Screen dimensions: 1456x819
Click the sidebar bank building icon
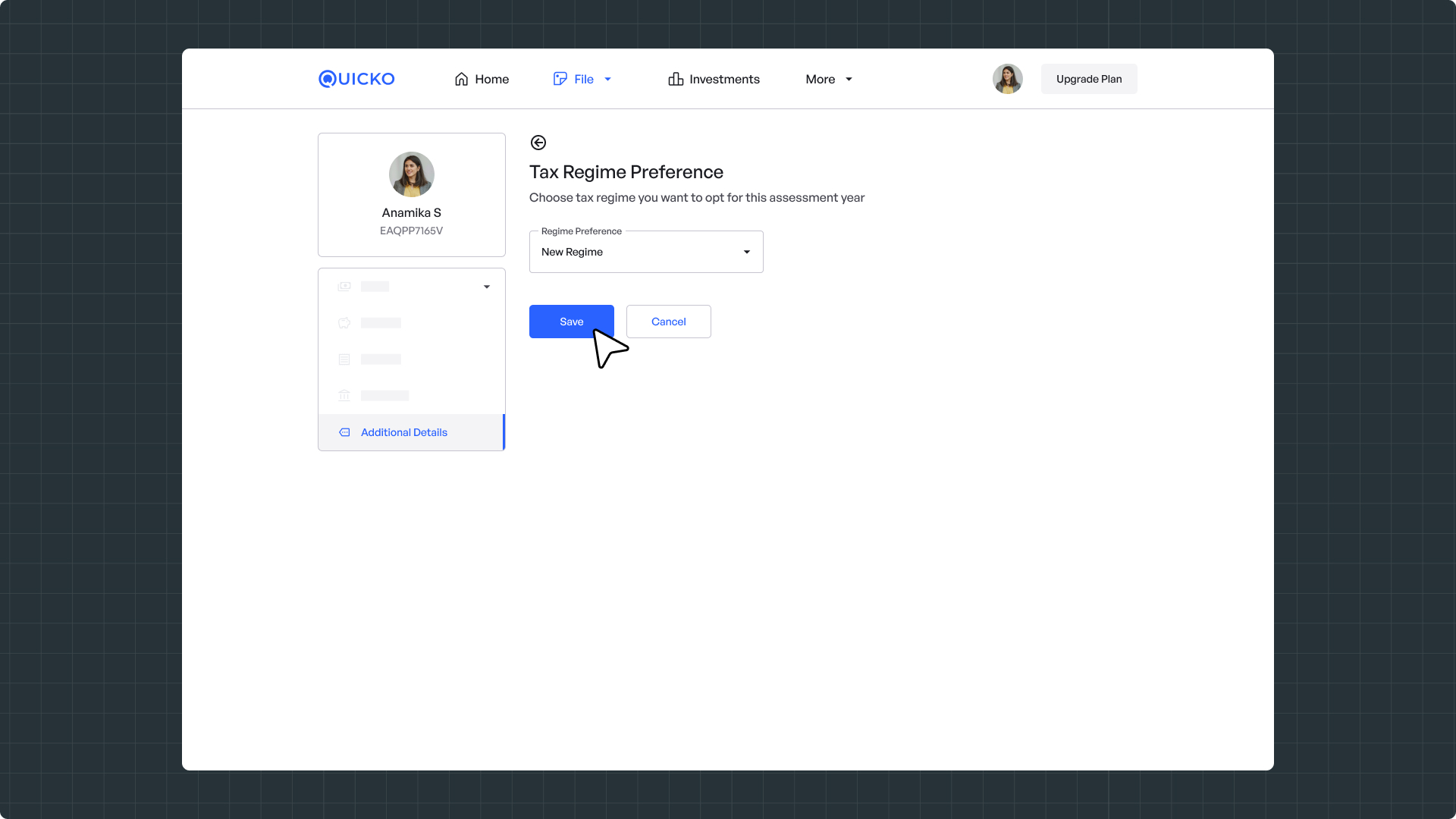coord(344,396)
